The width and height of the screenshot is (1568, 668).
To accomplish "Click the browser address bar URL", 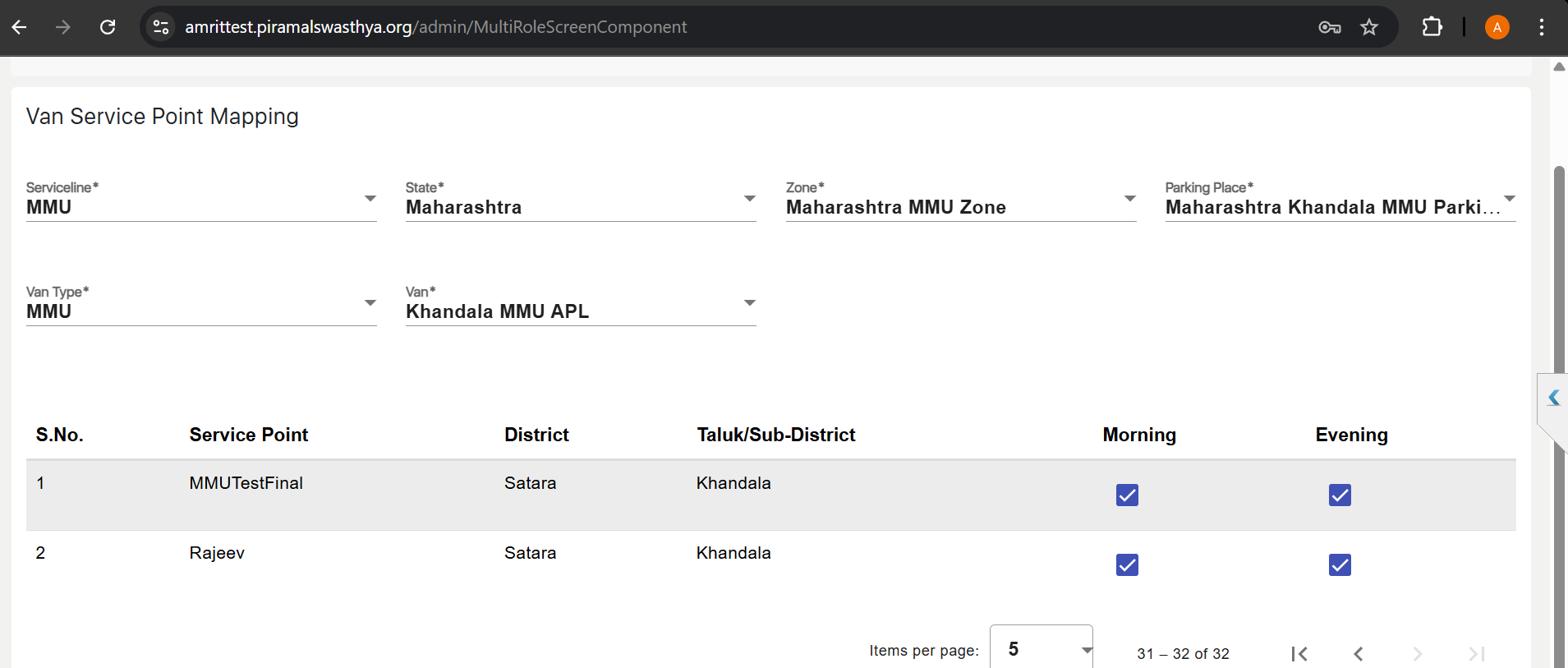I will (x=435, y=27).
